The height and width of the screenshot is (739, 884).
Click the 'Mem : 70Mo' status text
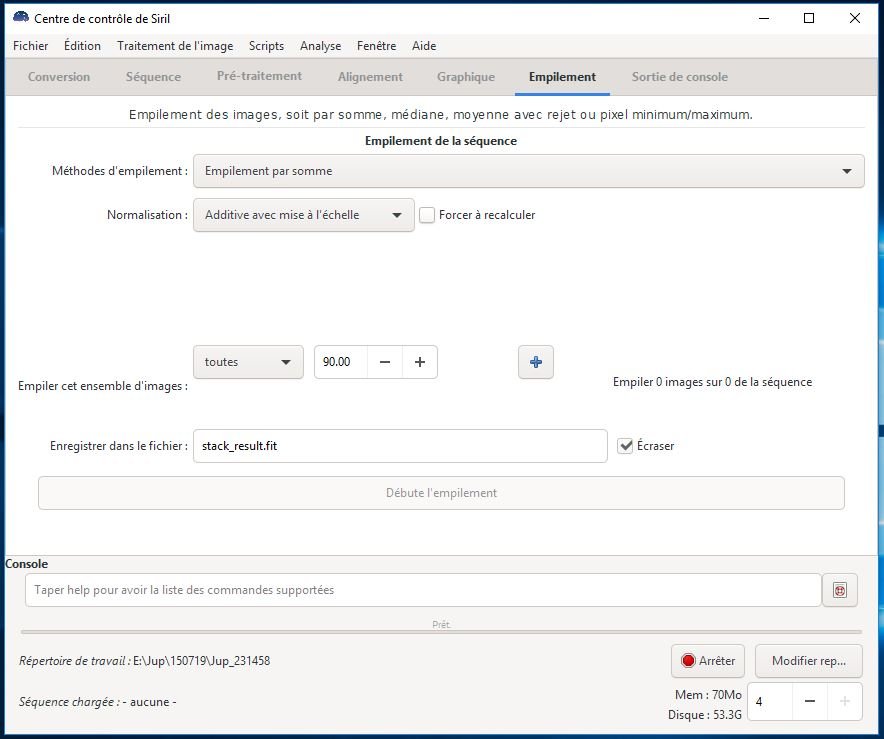coord(708,694)
